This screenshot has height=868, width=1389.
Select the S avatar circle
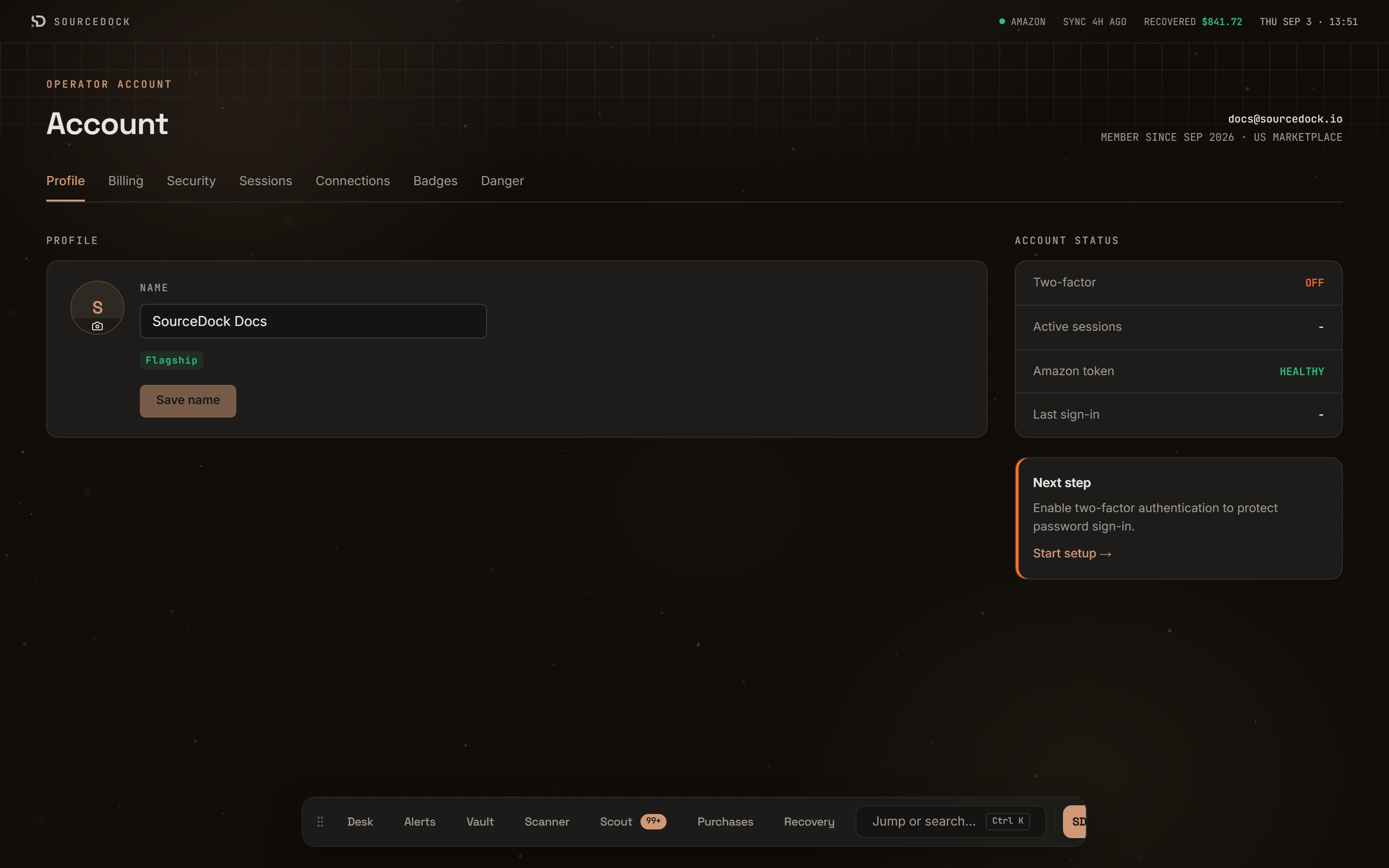point(97,307)
